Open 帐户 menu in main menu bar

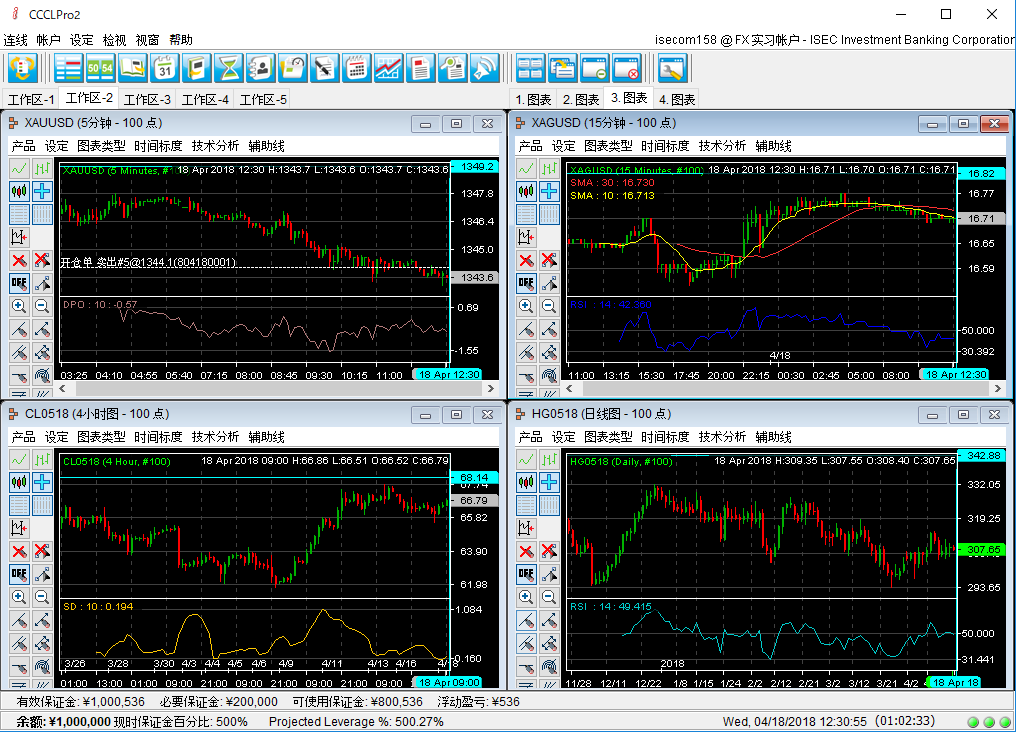(x=49, y=40)
